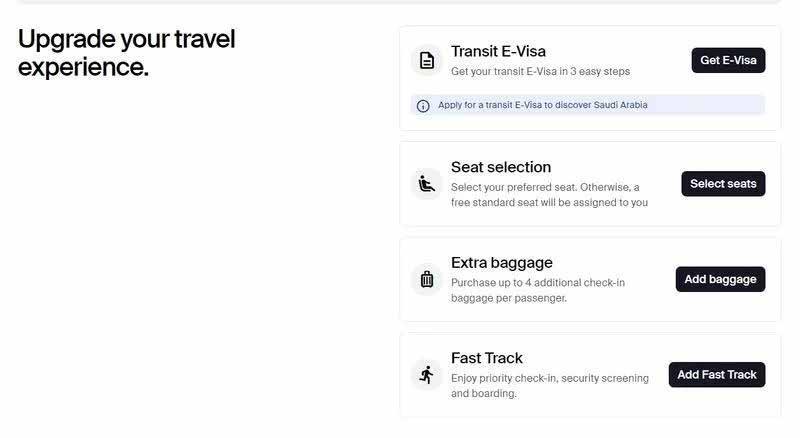Viewport: 800px width, 438px height.
Task: Click the 'Upgrade your travel experience' heading
Action: click(x=126, y=53)
